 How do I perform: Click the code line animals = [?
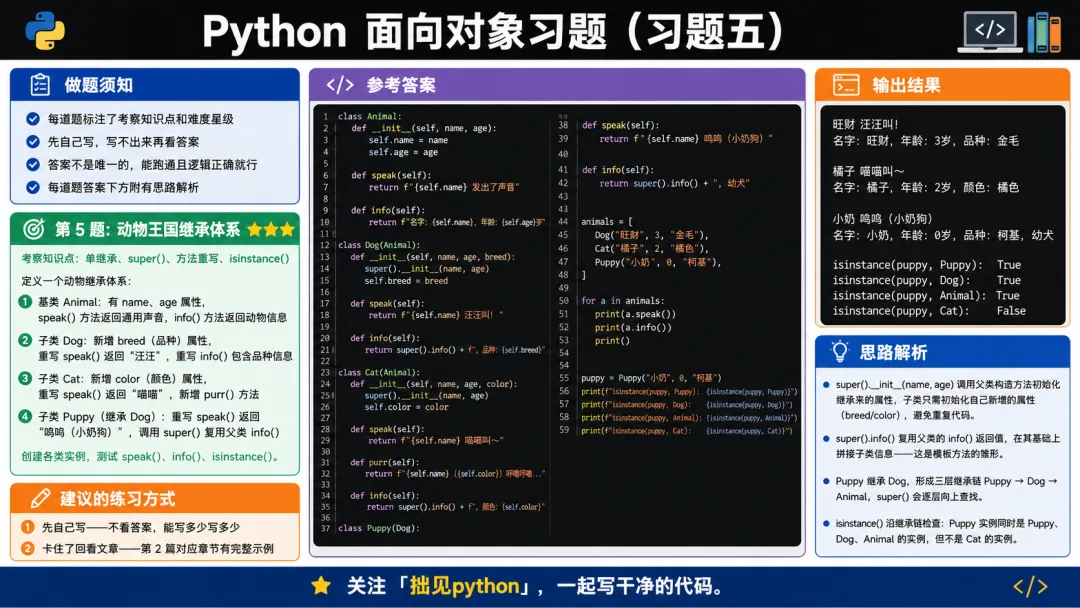point(607,222)
